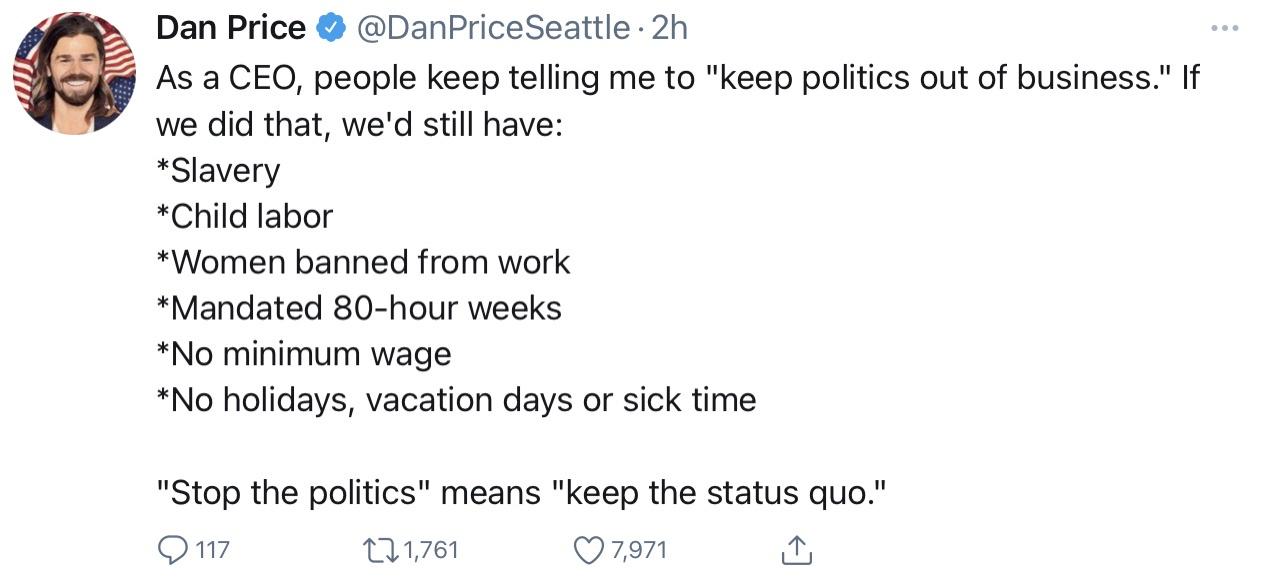Click the 1,761 retweets count
This screenshot has height=588, width=1283.
click(x=431, y=549)
